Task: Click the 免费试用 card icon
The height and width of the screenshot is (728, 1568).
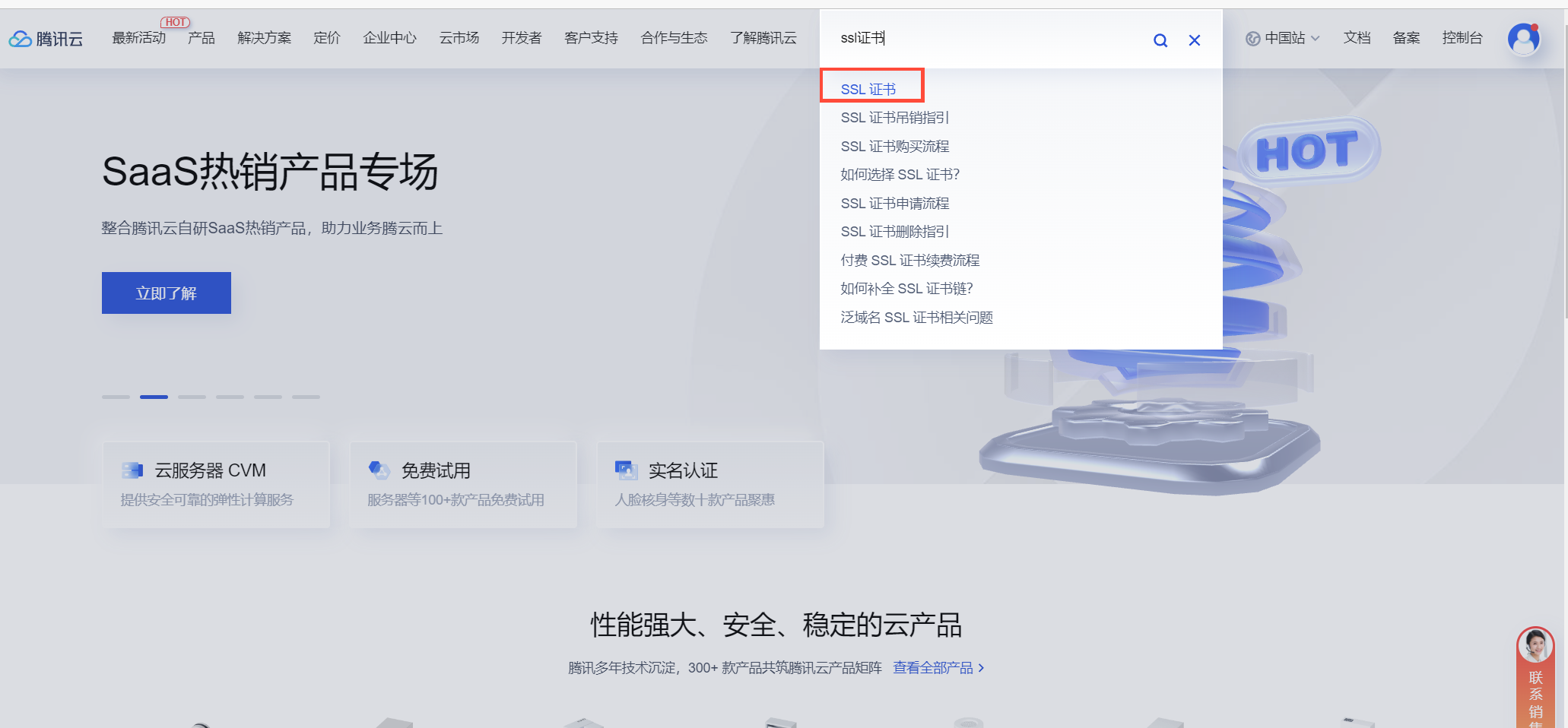Action: pyautogui.click(x=379, y=470)
